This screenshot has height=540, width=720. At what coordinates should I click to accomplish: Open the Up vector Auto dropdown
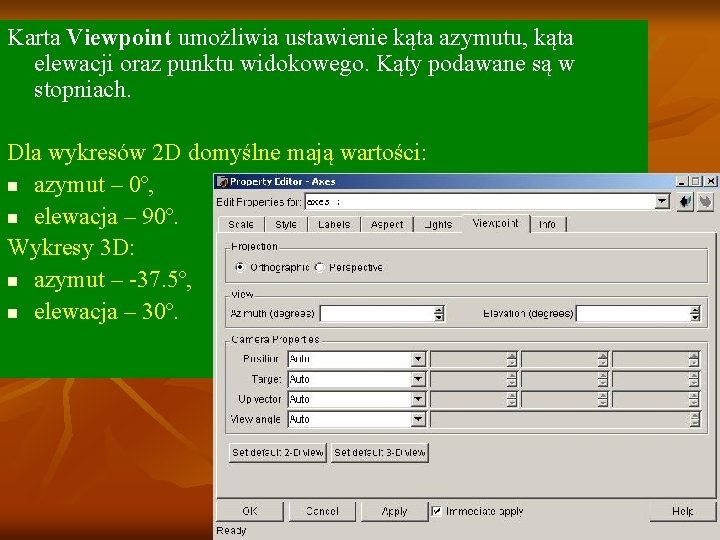(x=418, y=399)
